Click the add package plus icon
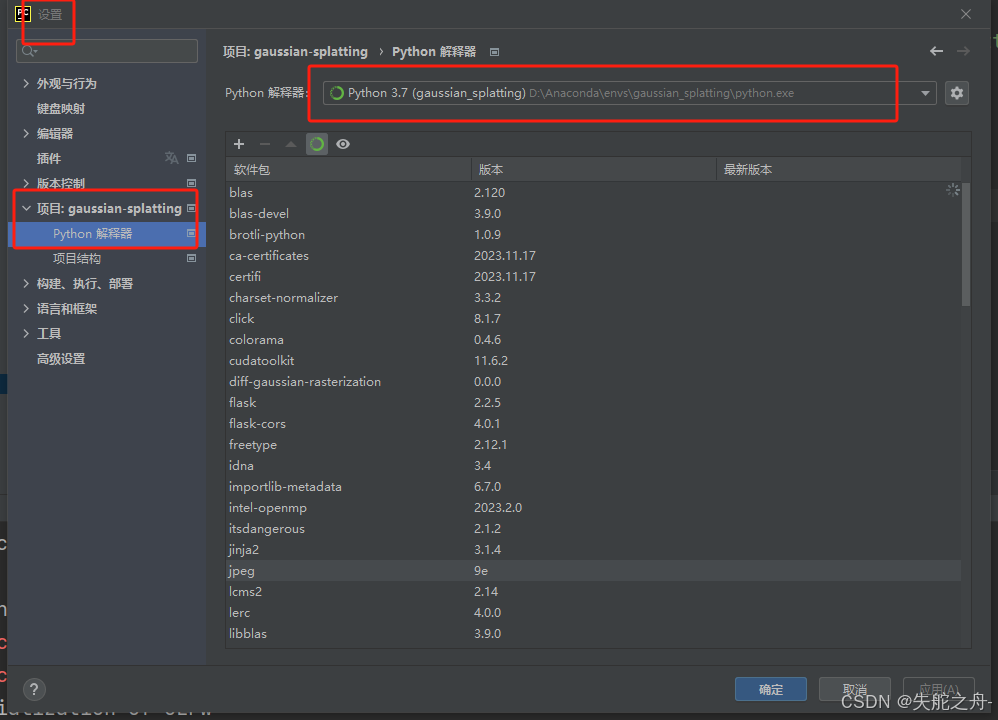The width and height of the screenshot is (998, 720). coord(239,144)
